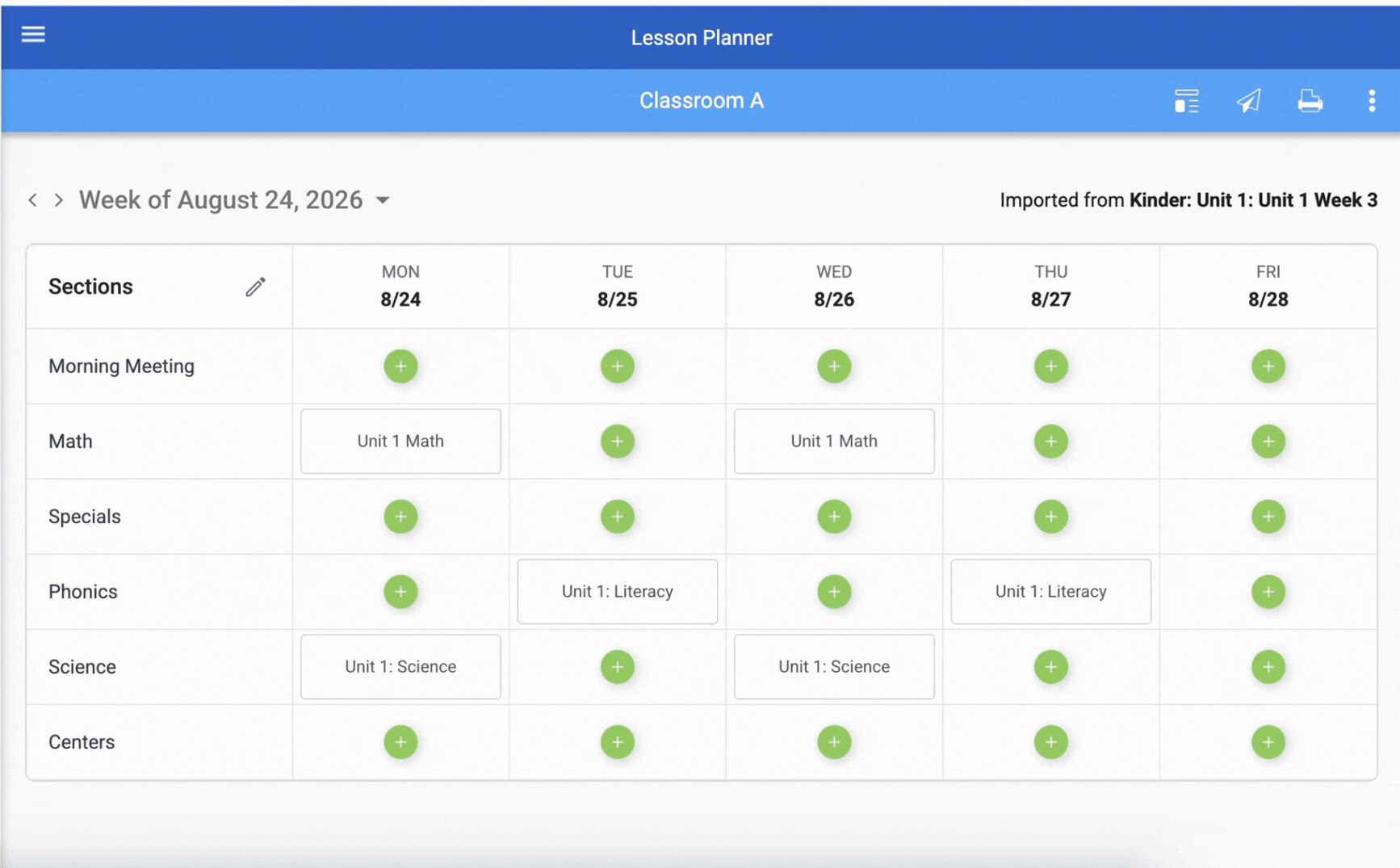Click the Week of August 24, 2026 title

220,199
